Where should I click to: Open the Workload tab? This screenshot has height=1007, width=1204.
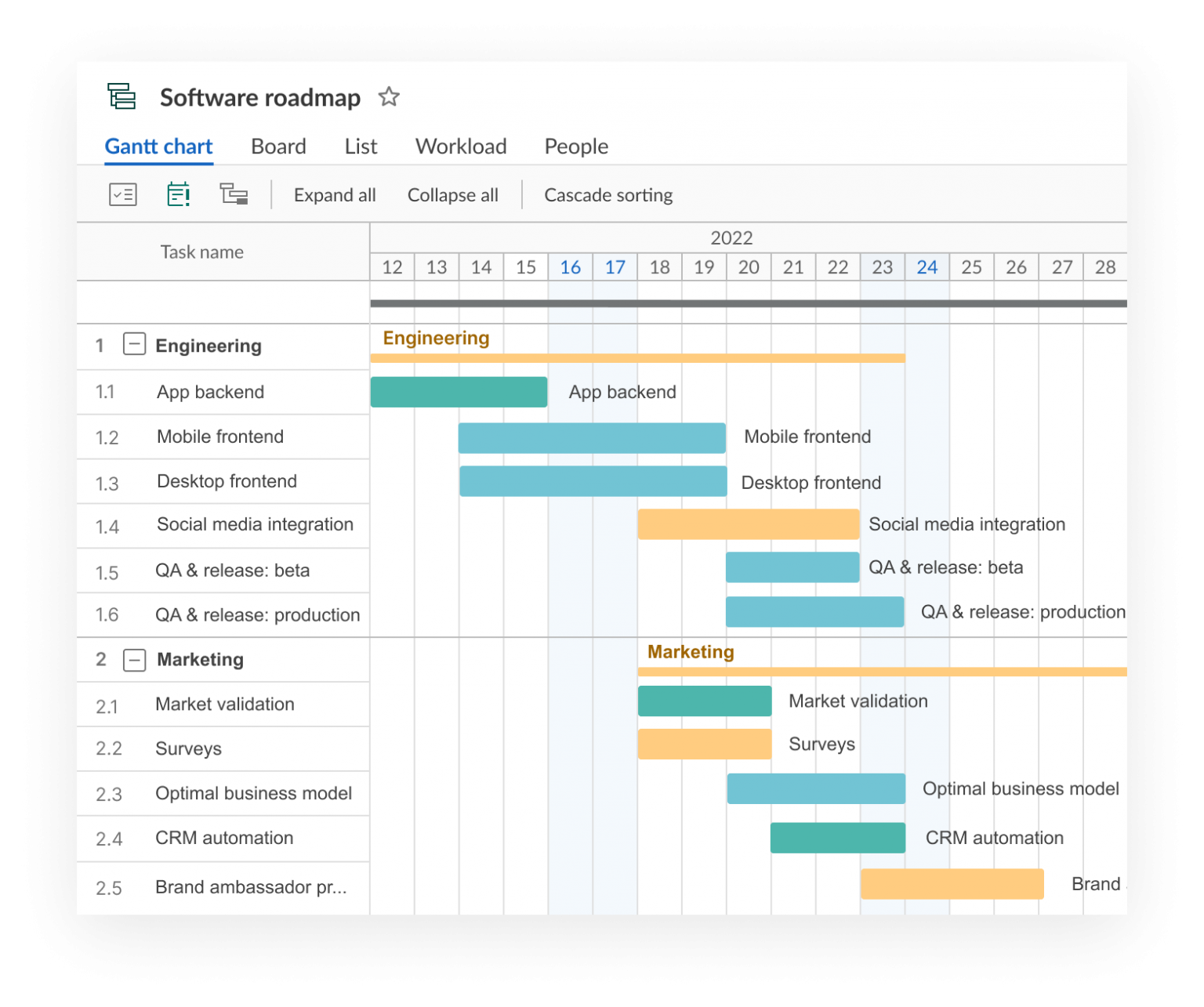[461, 147]
